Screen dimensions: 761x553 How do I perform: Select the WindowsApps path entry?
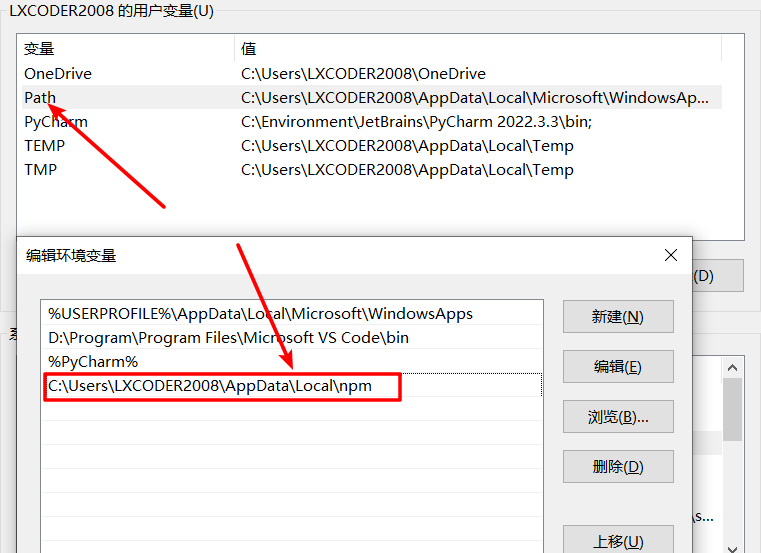point(260,314)
